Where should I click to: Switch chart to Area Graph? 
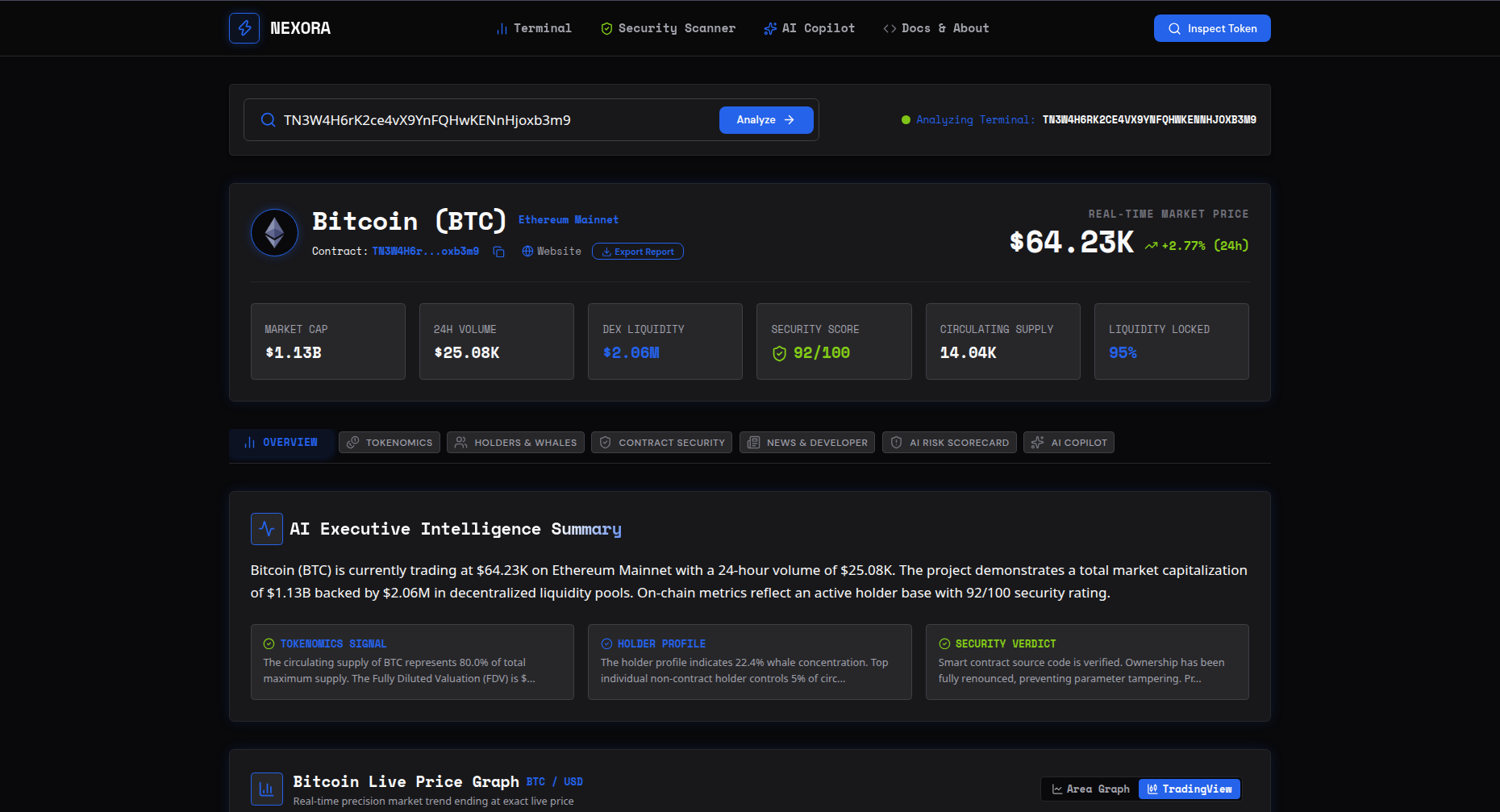(x=1090, y=789)
